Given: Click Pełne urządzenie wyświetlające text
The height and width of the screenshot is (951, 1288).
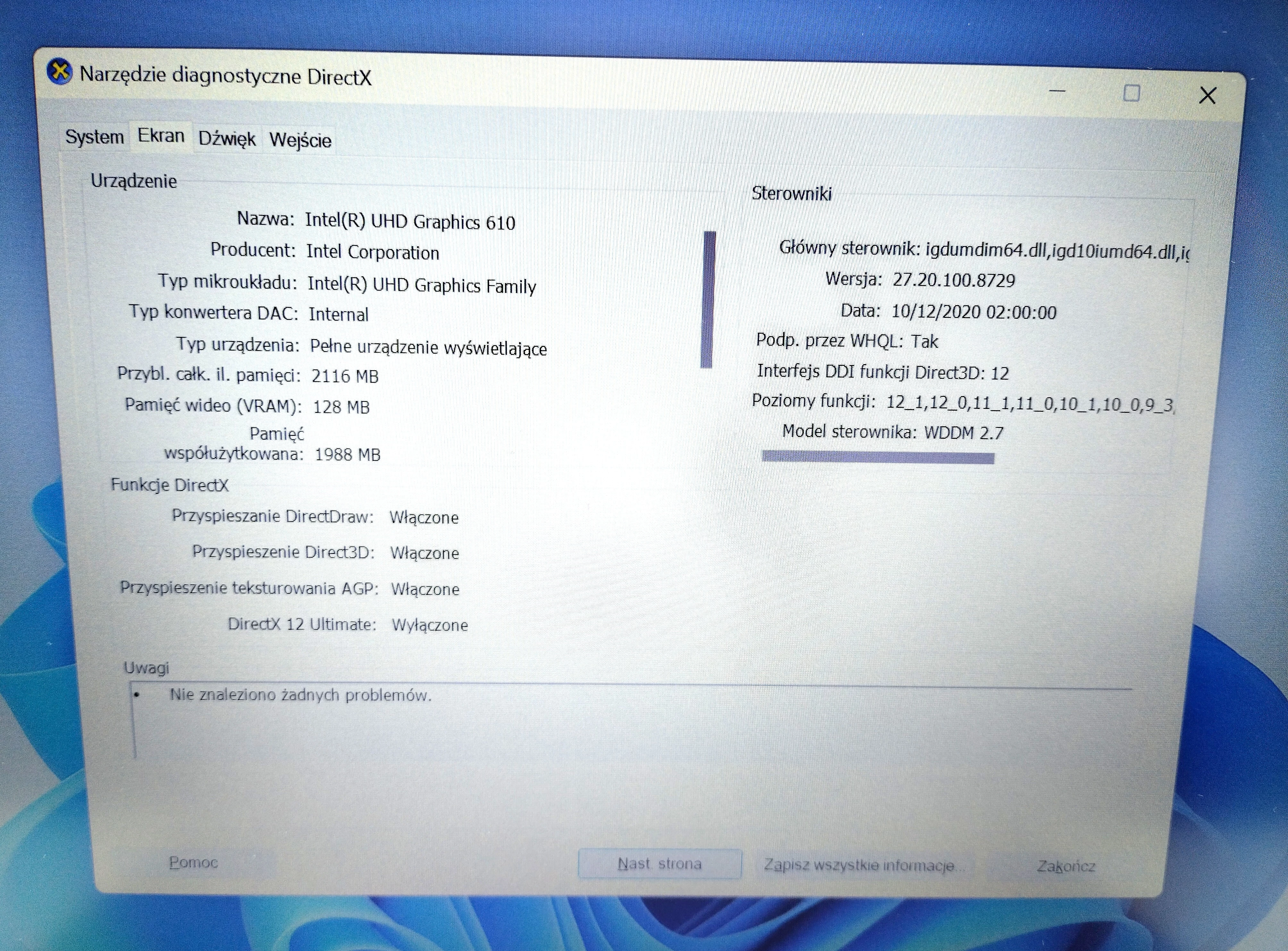Looking at the screenshot, I should click(428, 347).
